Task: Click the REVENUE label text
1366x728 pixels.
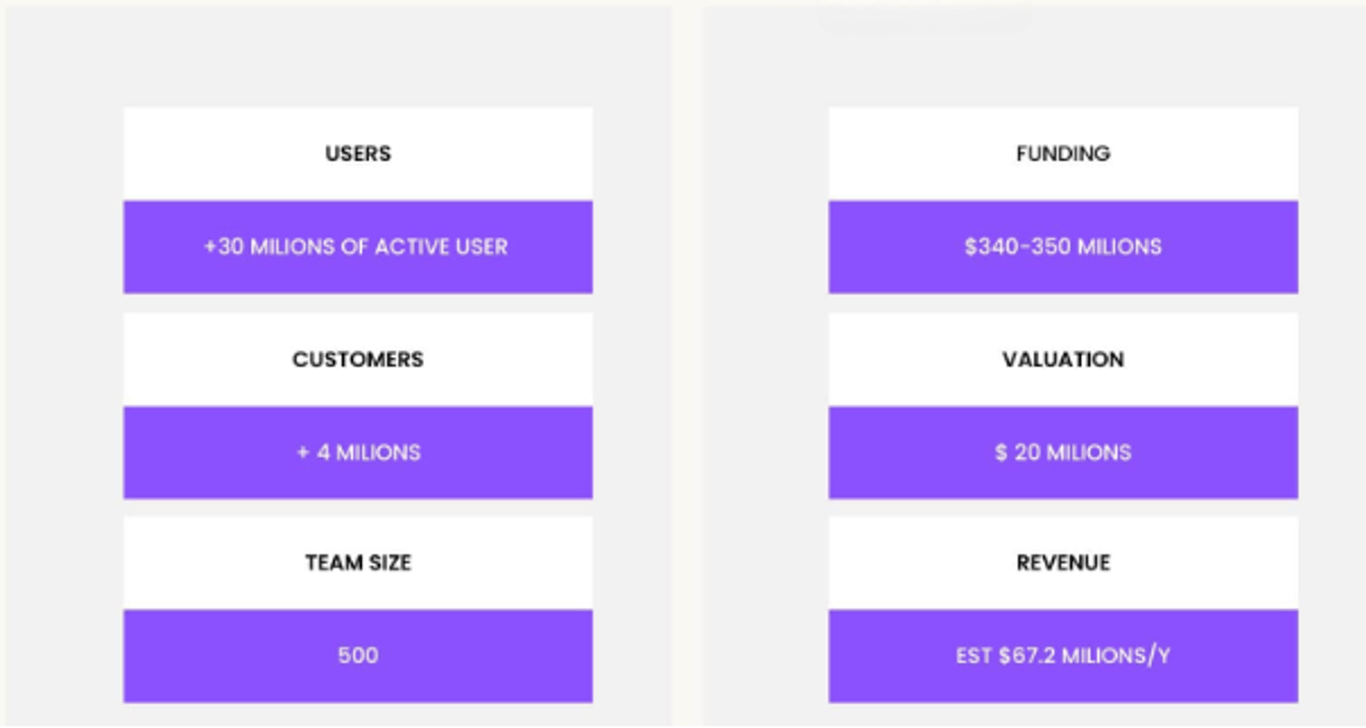Action: tap(1062, 562)
